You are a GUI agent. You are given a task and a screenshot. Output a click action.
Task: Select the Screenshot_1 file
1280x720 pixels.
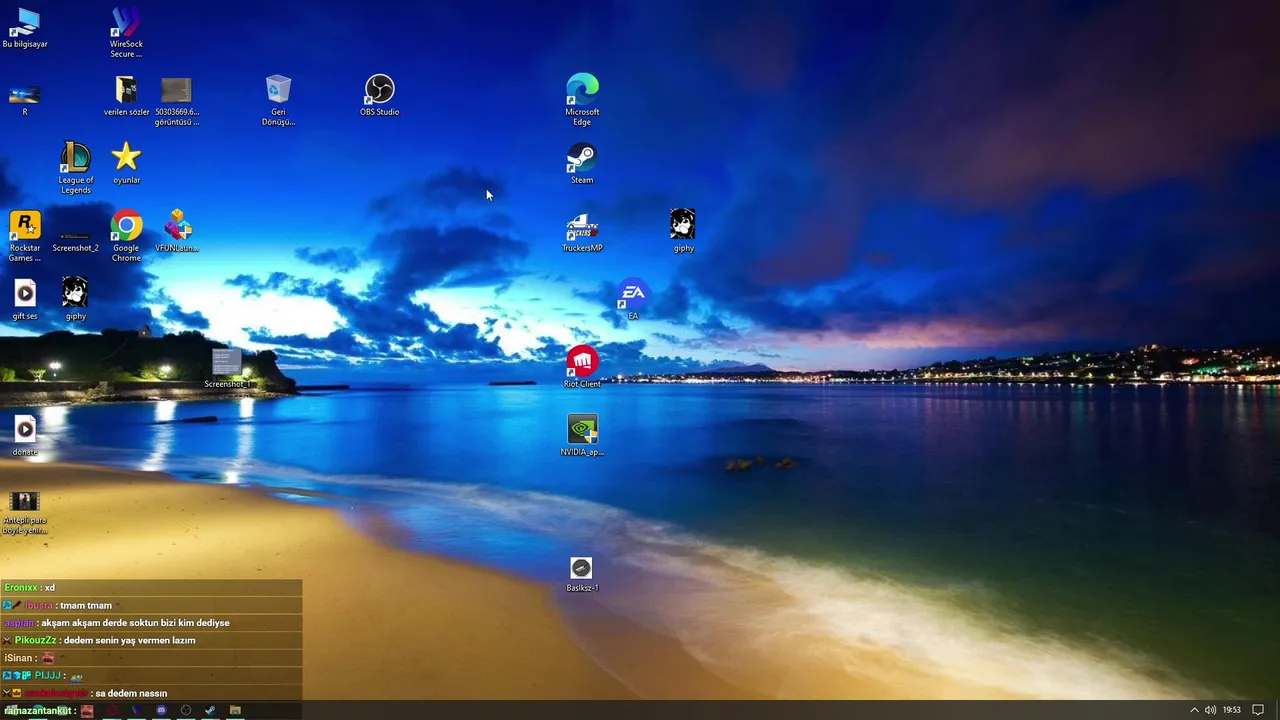click(227, 368)
